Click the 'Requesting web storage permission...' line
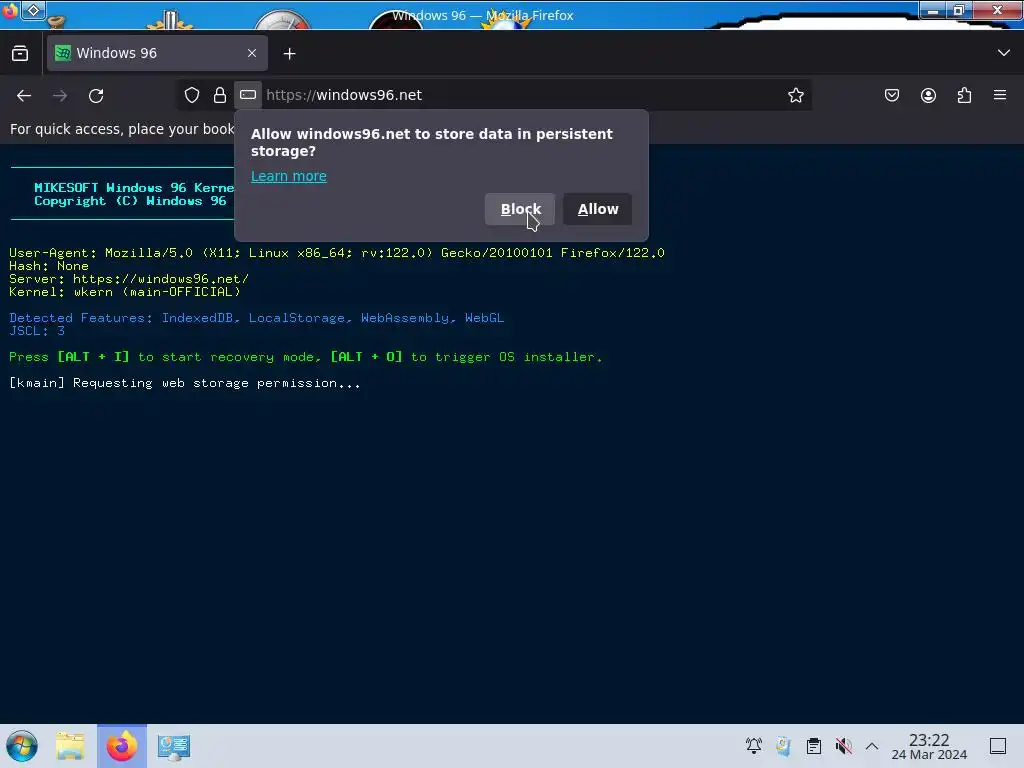 coord(185,383)
